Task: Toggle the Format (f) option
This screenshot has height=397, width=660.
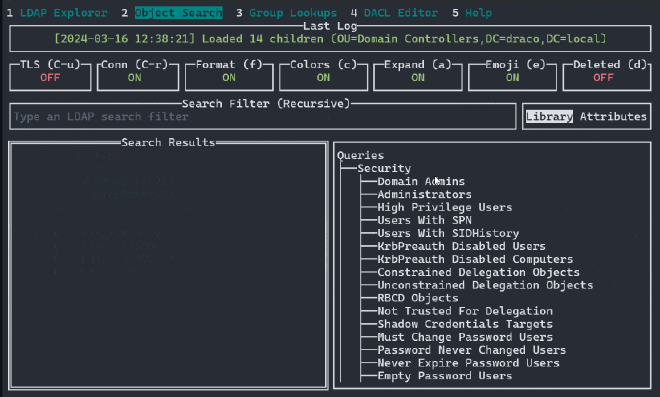Action: click(x=229, y=75)
